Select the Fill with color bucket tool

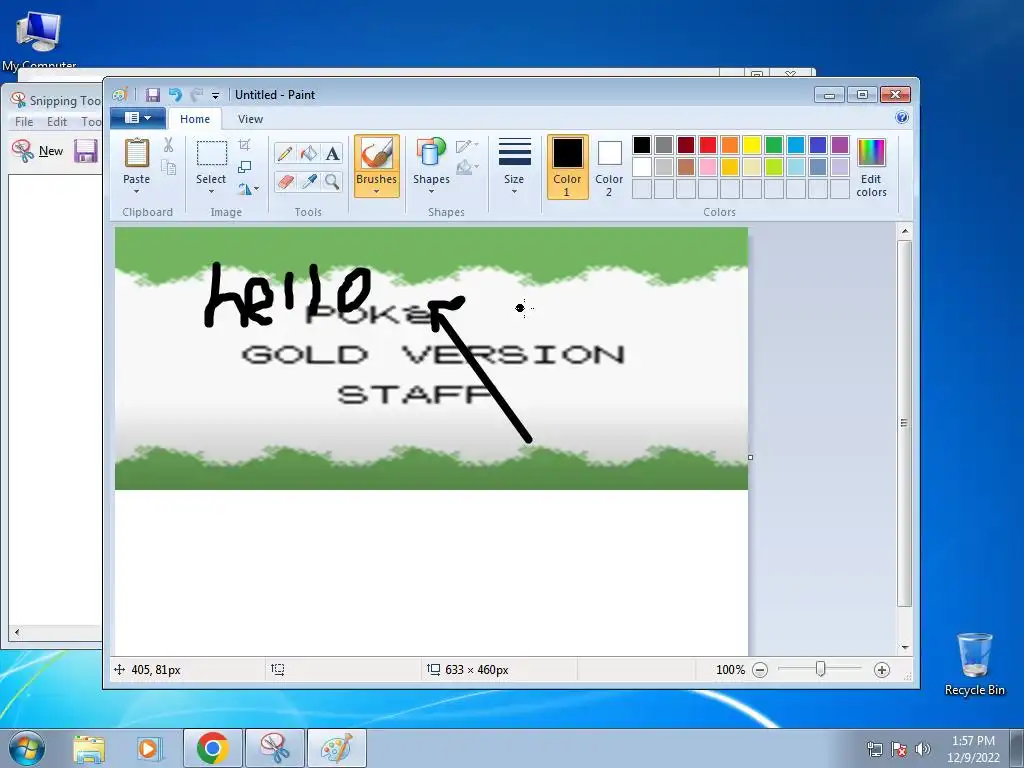click(308, 153)
